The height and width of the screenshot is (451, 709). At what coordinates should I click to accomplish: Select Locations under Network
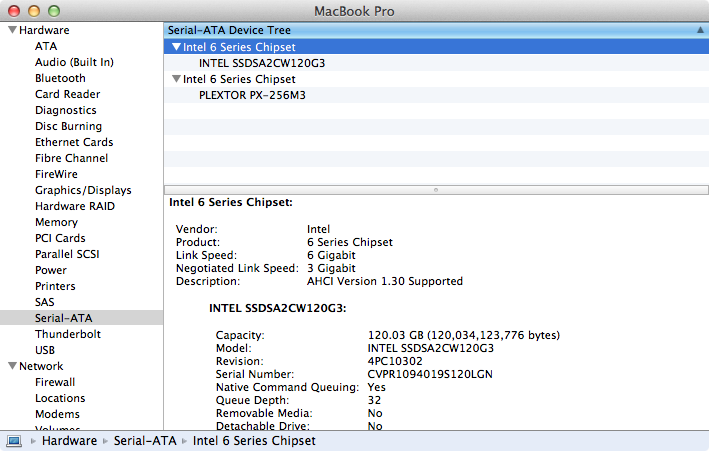60,398
